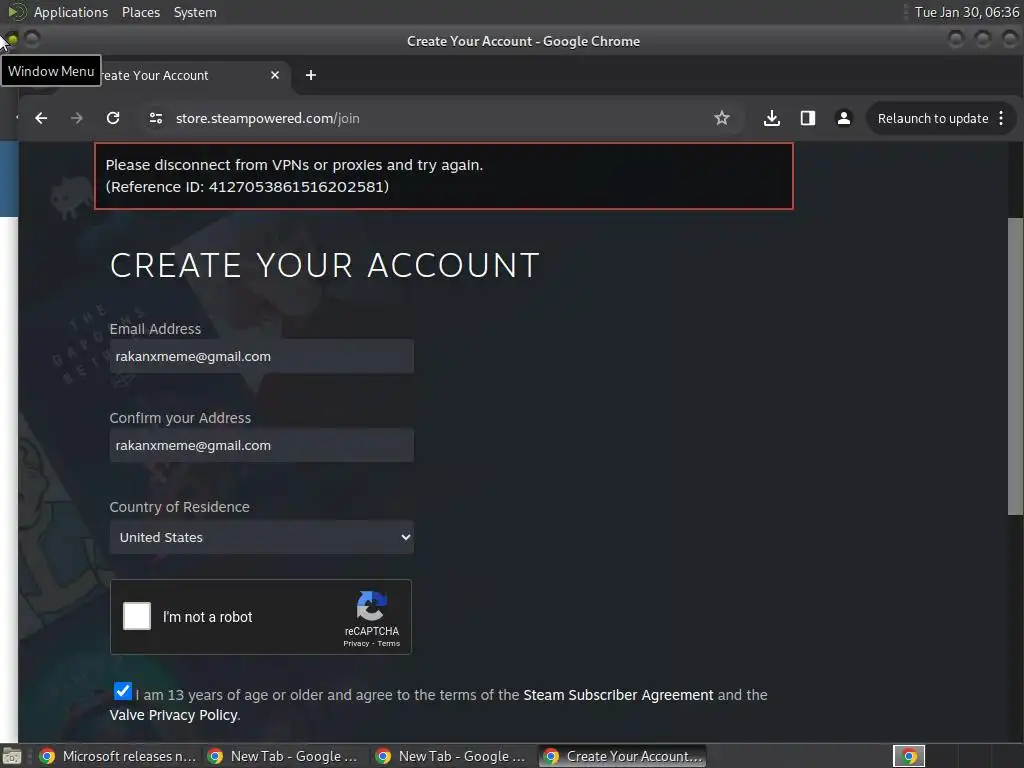Bookmark this page with the star icon
Screen dimensions: 1024x768
click(722, 118)
